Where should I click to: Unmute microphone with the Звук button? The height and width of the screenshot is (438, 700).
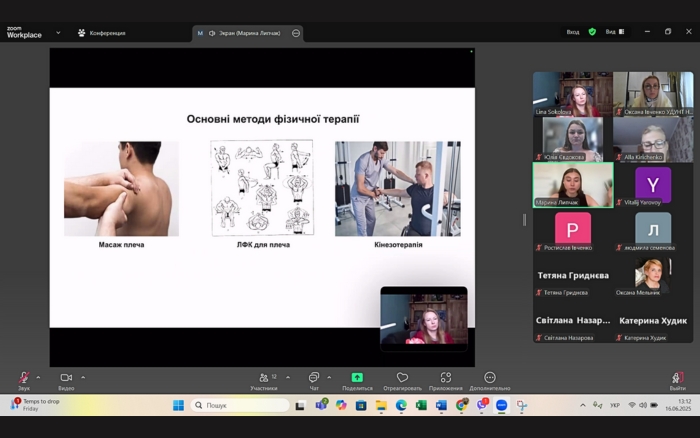tap(23, 379)
